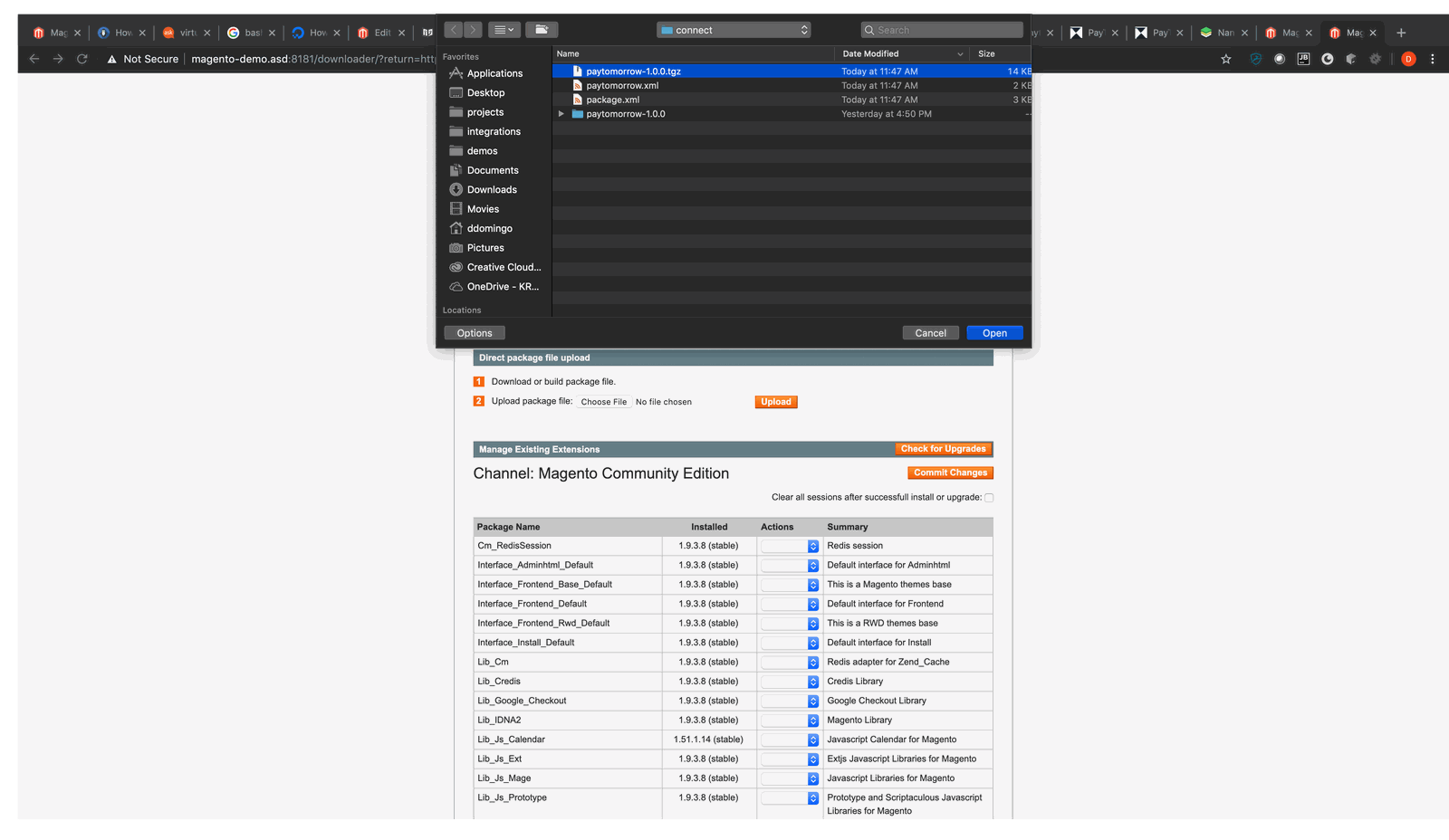1449x840 pixels.
Task: Select the paytomorrow.xml file
Action: [792, 86]
